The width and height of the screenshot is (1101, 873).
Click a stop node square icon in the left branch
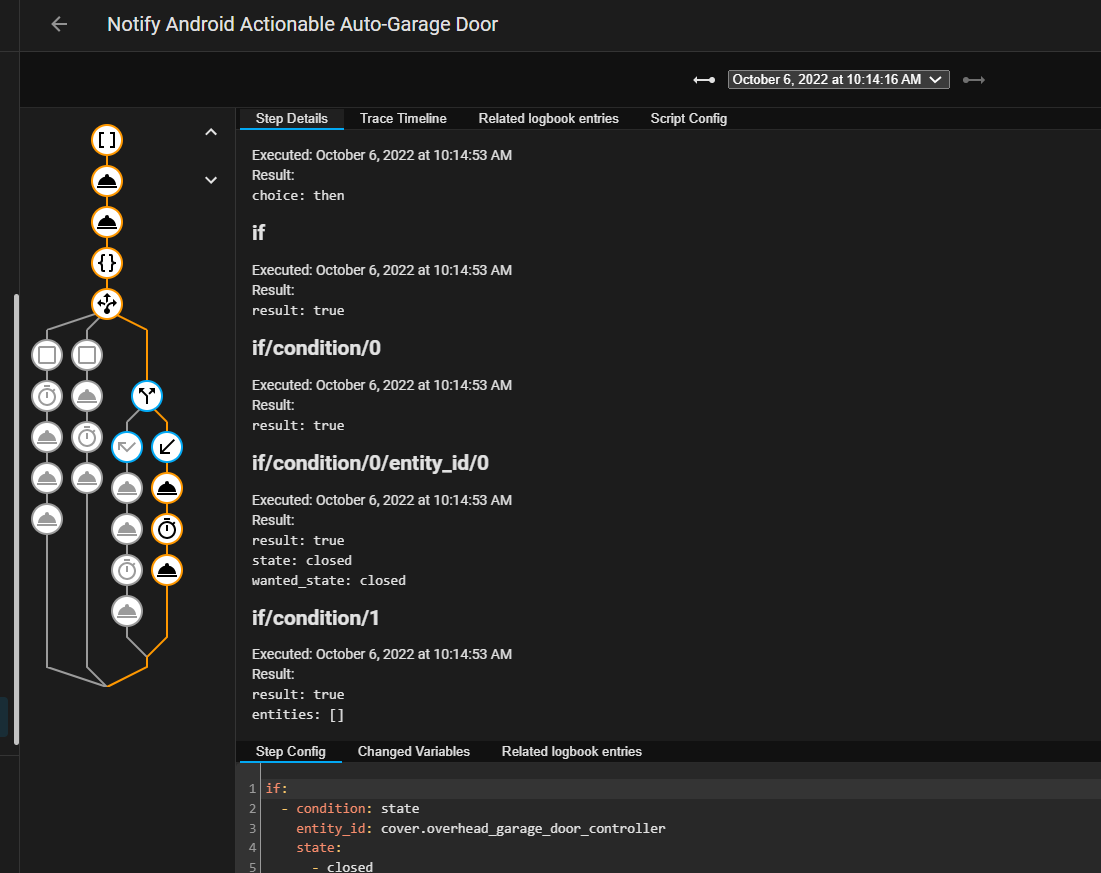tap(46, 355)
